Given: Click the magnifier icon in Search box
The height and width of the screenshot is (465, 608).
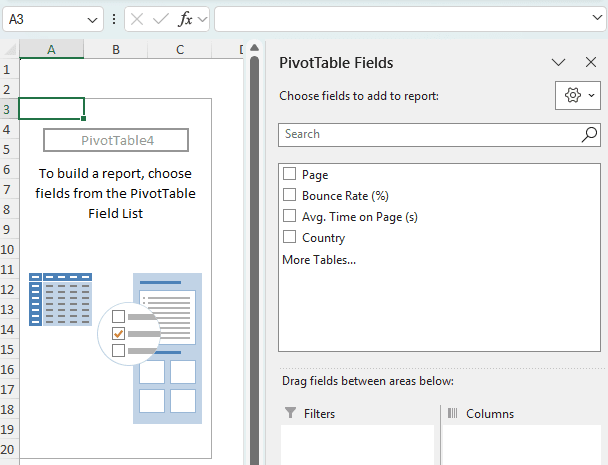Looking at the screenshot, I should tap(589, 134).
